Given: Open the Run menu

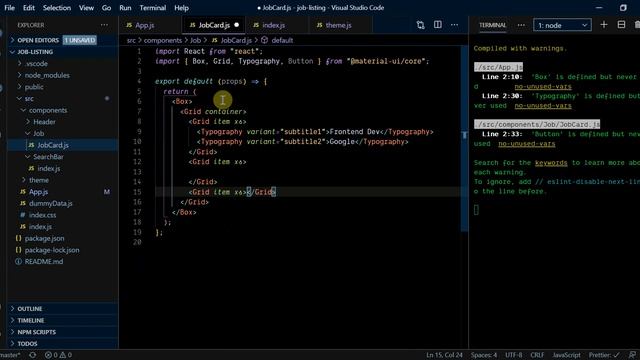Looking at the screenshot, I should tap(125, 8).
